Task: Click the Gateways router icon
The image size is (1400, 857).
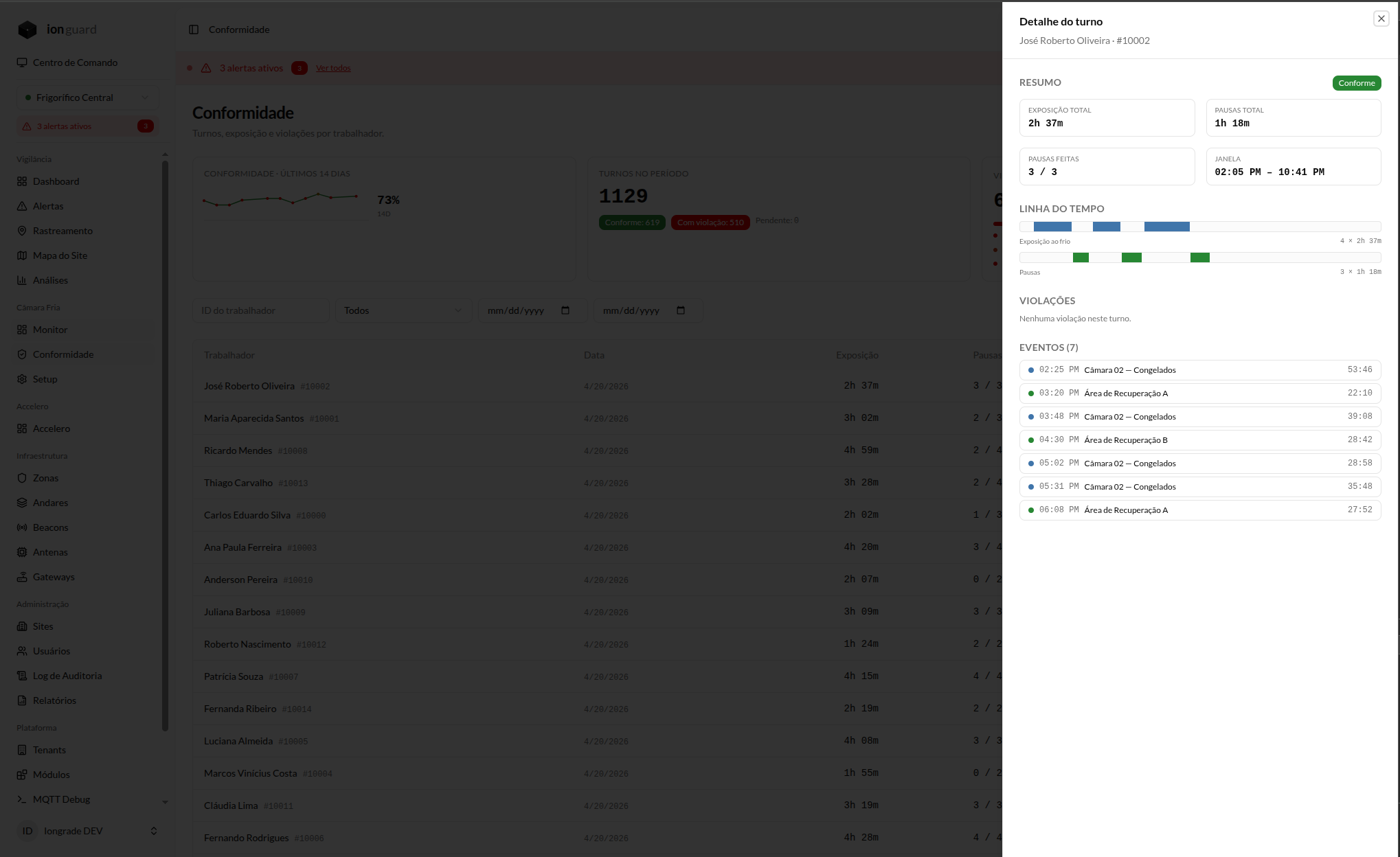Action: [22, 577]
